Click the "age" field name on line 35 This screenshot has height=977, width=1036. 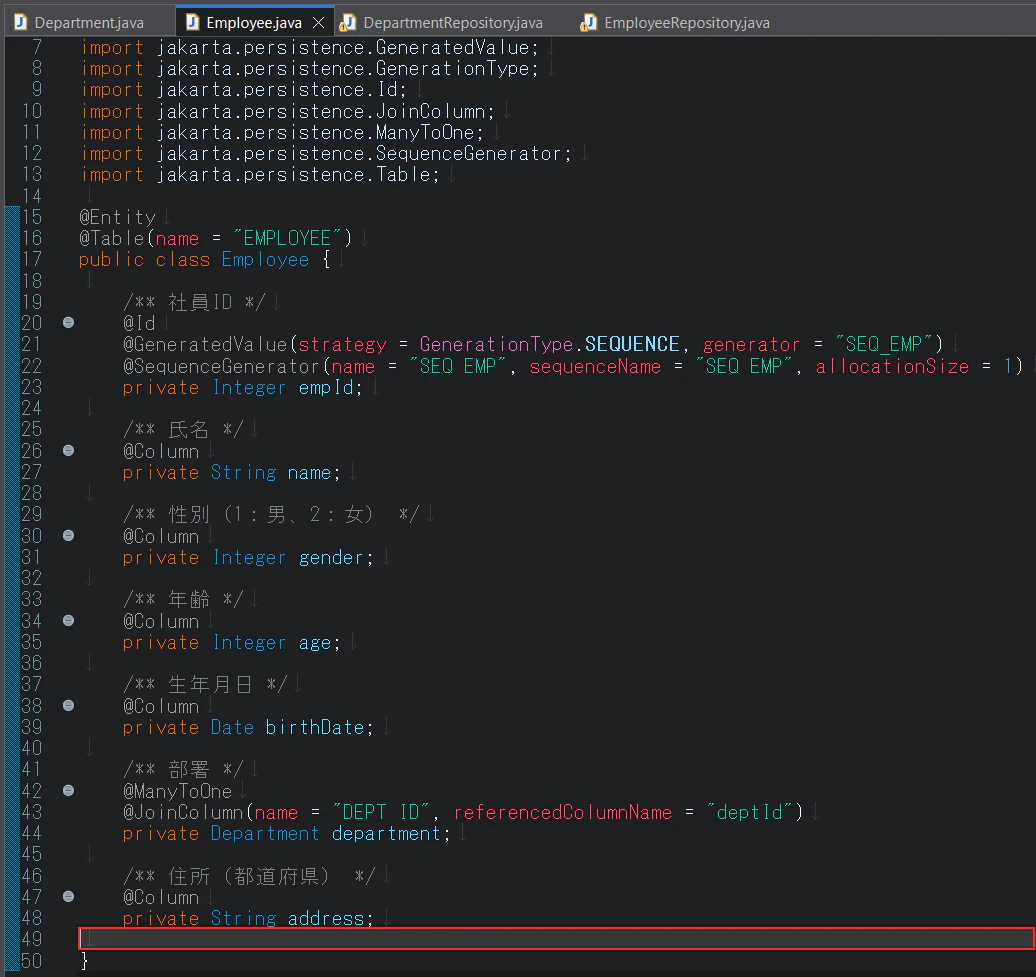(314, 642)
